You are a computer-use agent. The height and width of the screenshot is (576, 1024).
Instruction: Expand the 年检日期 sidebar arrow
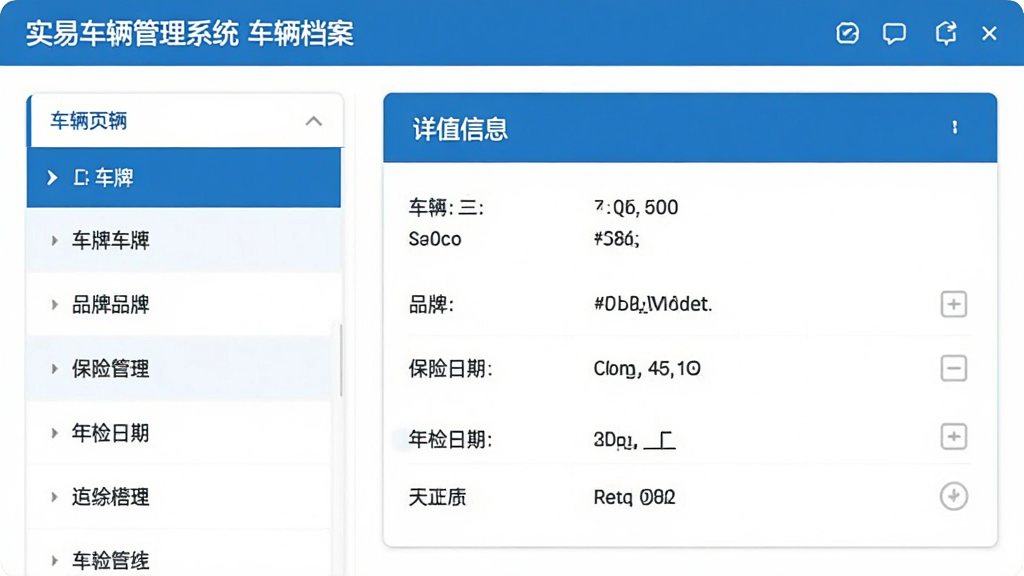(55, 433)
